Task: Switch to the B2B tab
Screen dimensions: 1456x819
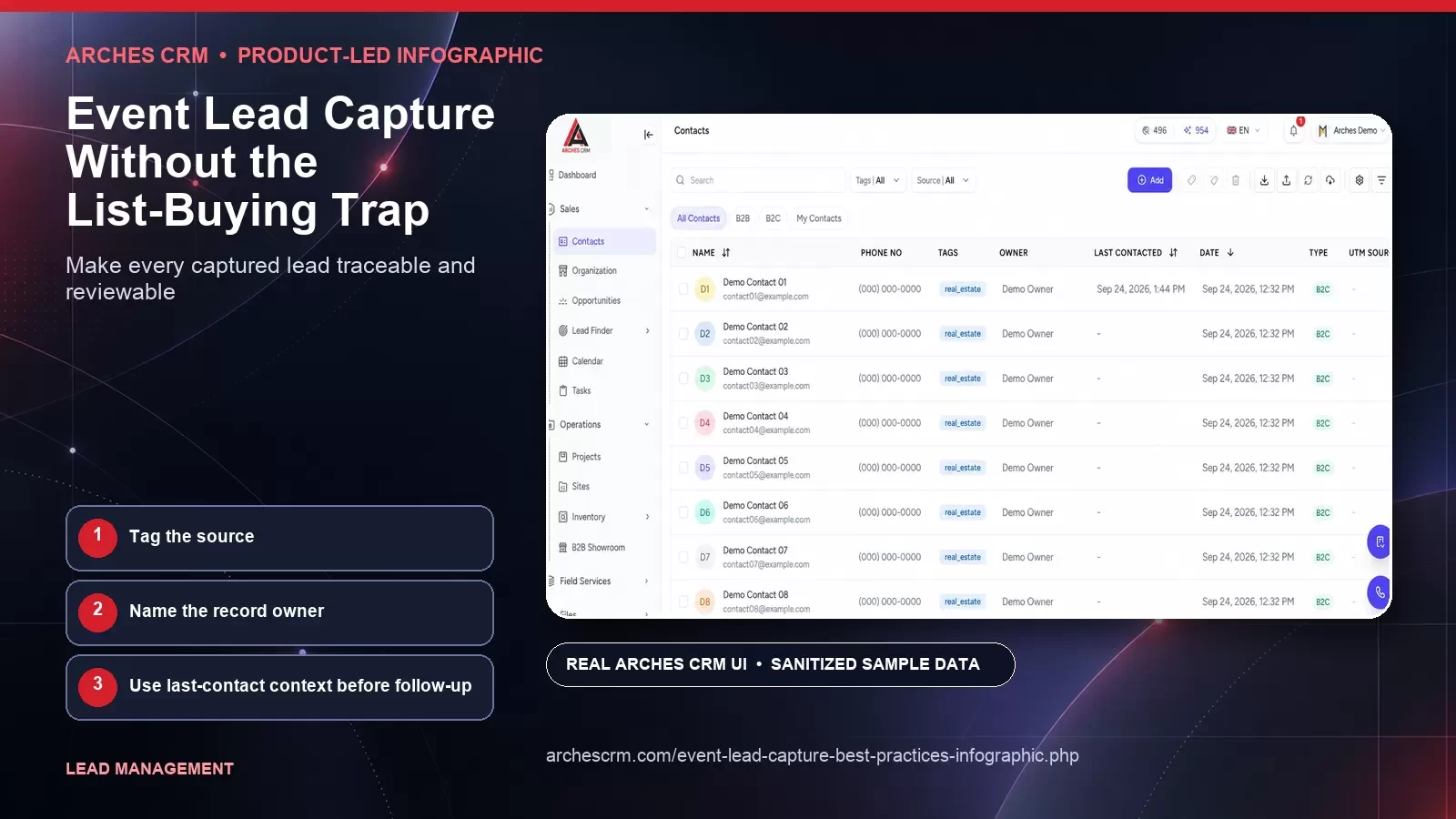Action: click(x=743, y=218)
